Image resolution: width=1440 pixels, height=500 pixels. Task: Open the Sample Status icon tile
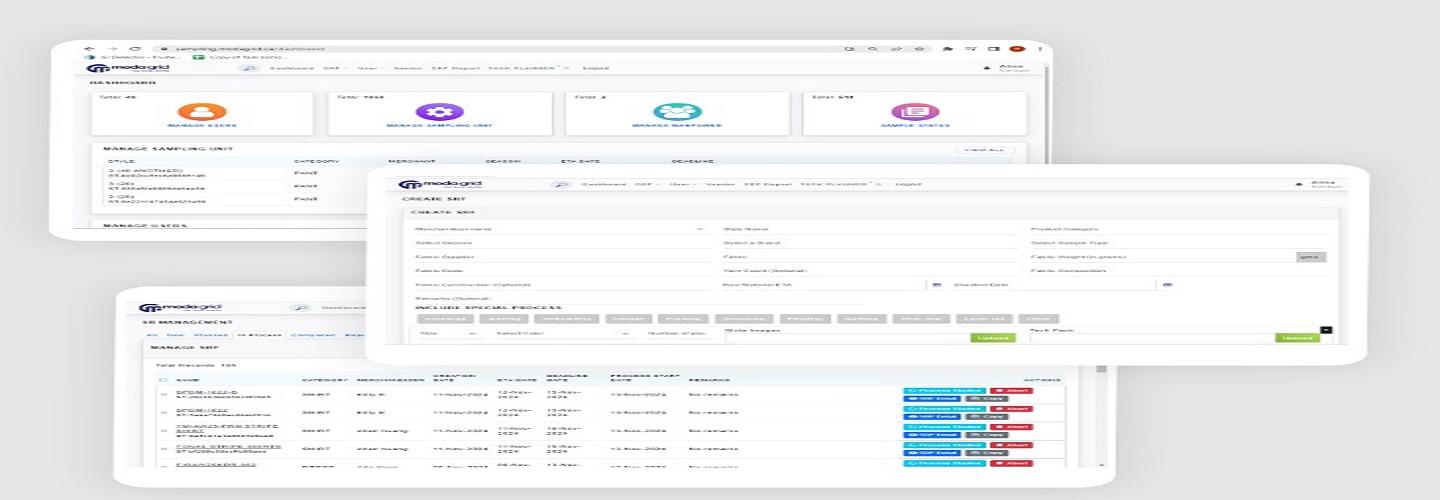914,112
